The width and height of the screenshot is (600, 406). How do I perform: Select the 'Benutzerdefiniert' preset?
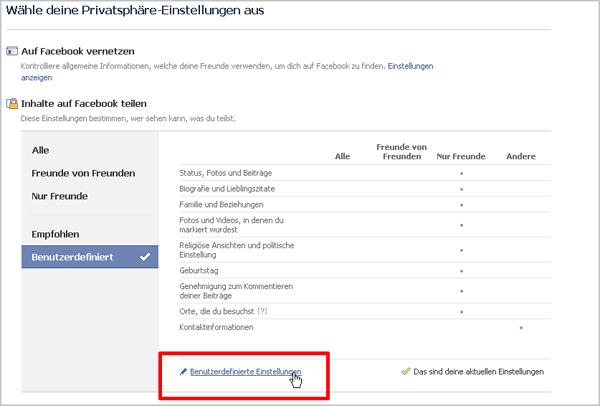(90, 257)
